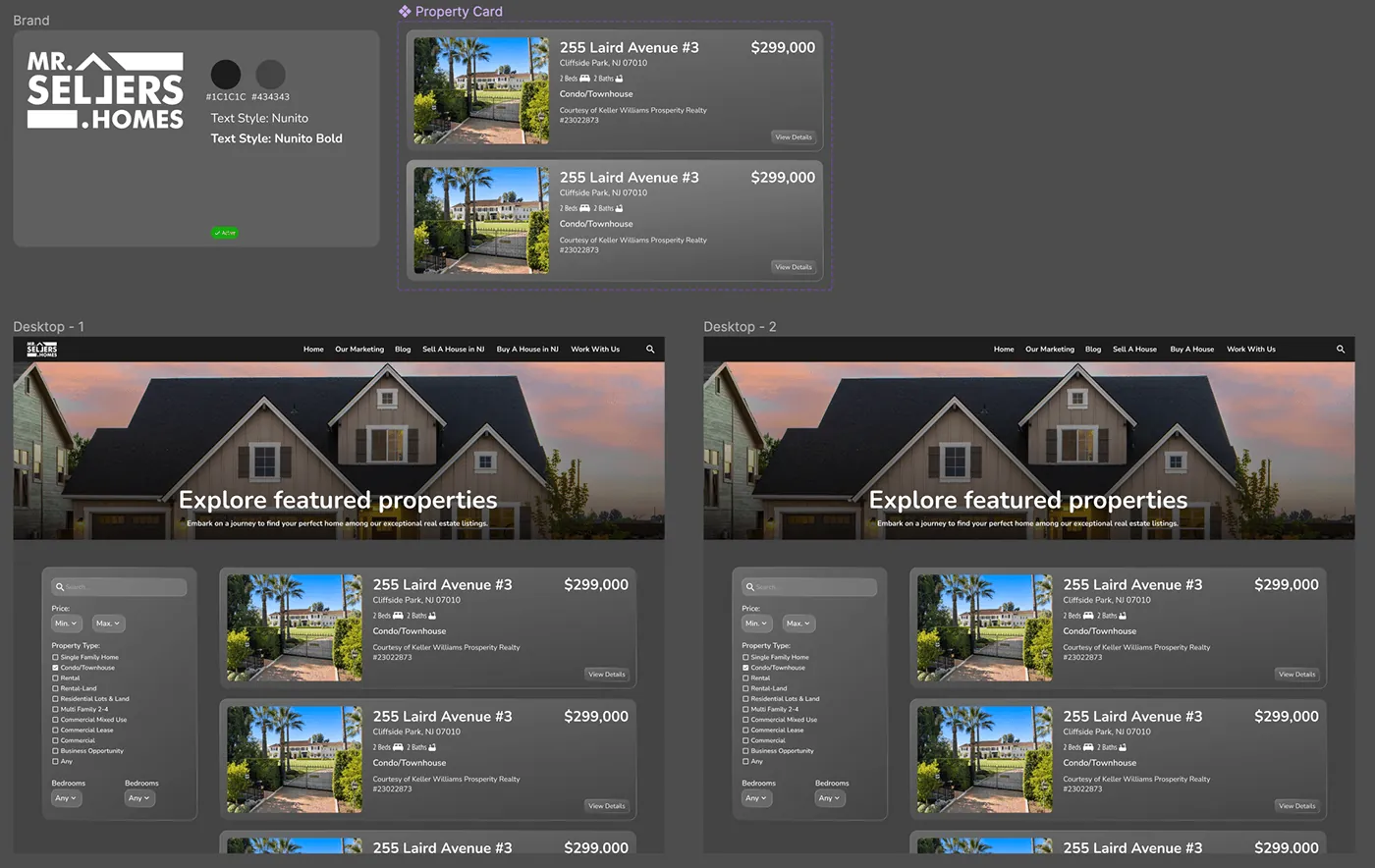This screenshot has width=1375, height=868.
Task: Click View Details on Desktop - 2 second listing
Action: [1297, 806]
